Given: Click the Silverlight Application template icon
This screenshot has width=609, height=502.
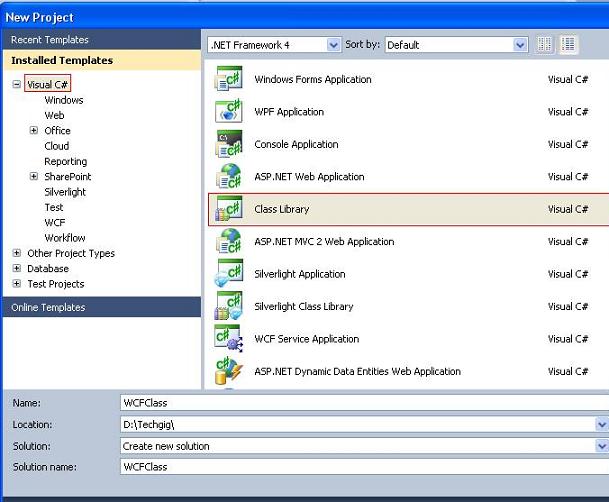Looking at the screenshot, I should click(x=229, y=273).
